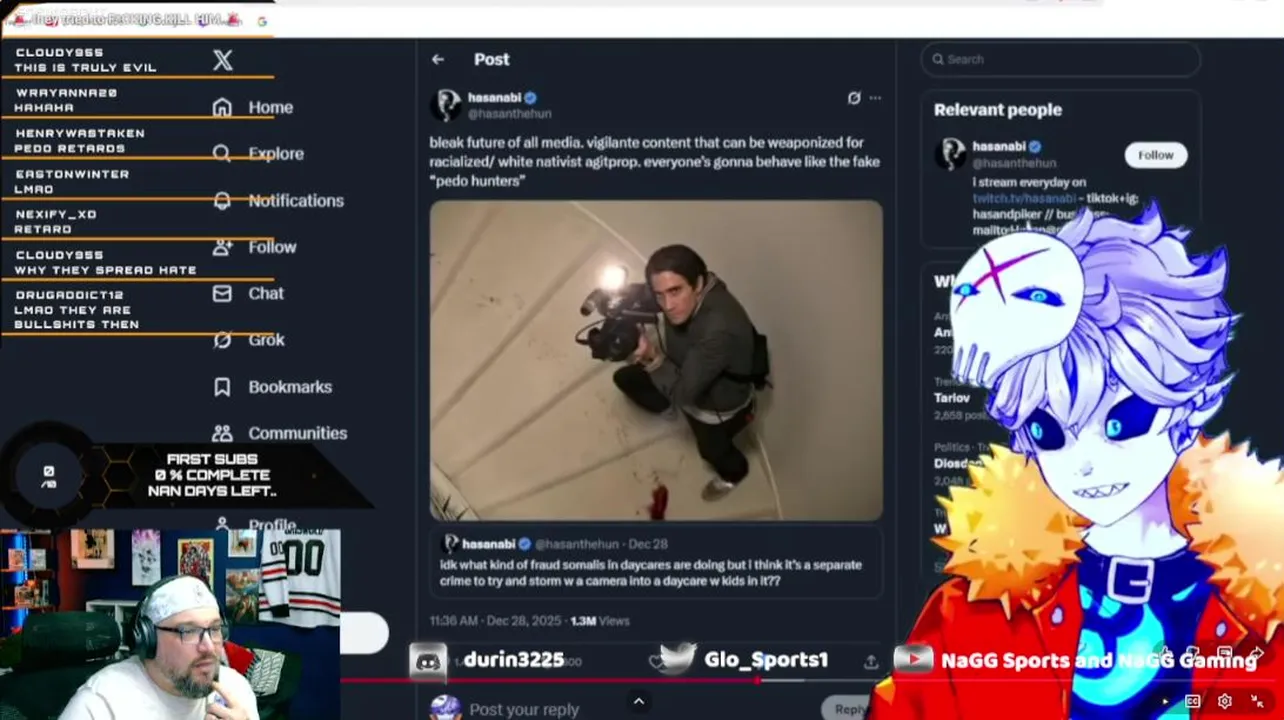The height and width of the screenshot is (720, 1284).
Task: Click the 1.3M Views count
Action: click(600, 621)
